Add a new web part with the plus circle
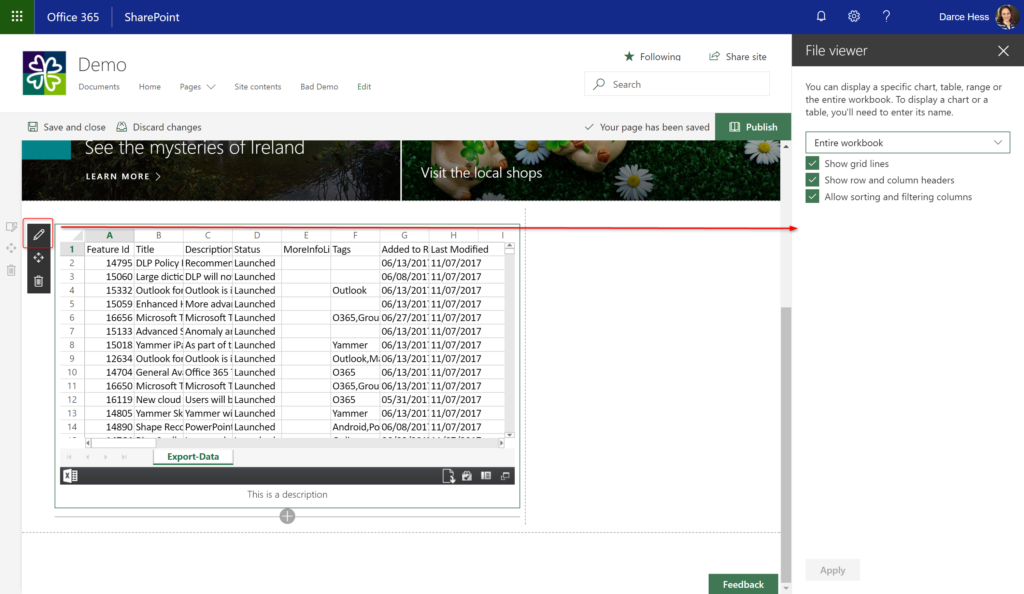 point(287,516)
